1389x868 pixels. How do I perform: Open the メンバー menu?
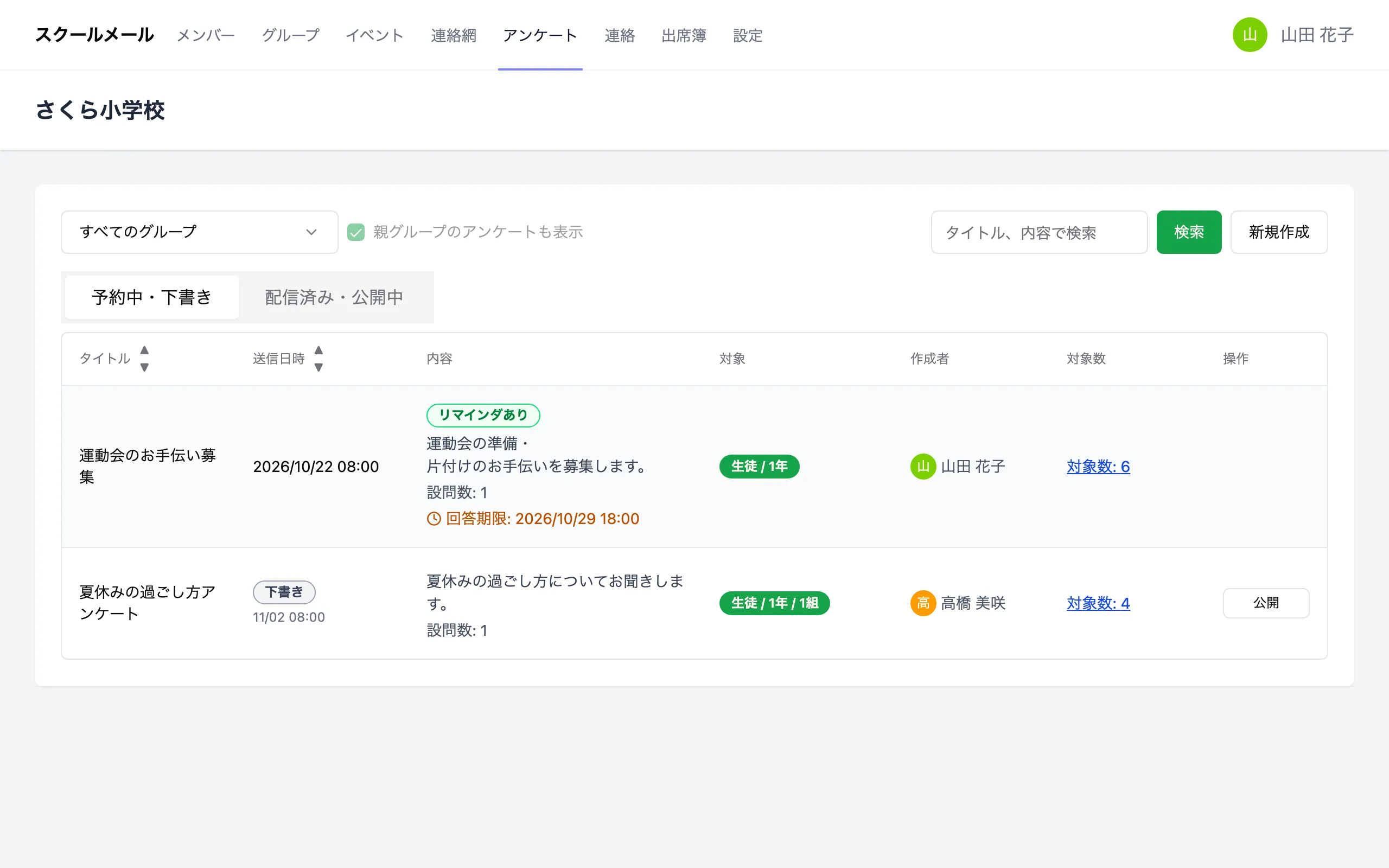(x=206, y=36)
